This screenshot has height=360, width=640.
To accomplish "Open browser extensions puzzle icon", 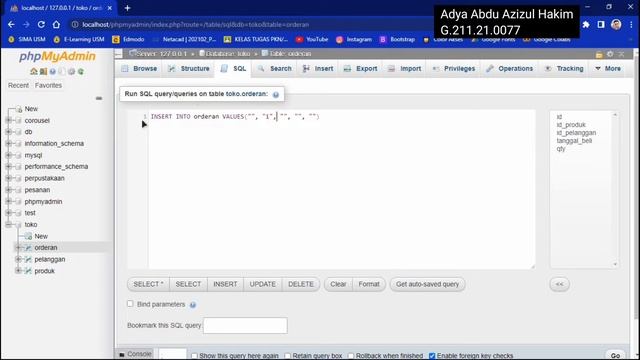I will coord(586,24).
